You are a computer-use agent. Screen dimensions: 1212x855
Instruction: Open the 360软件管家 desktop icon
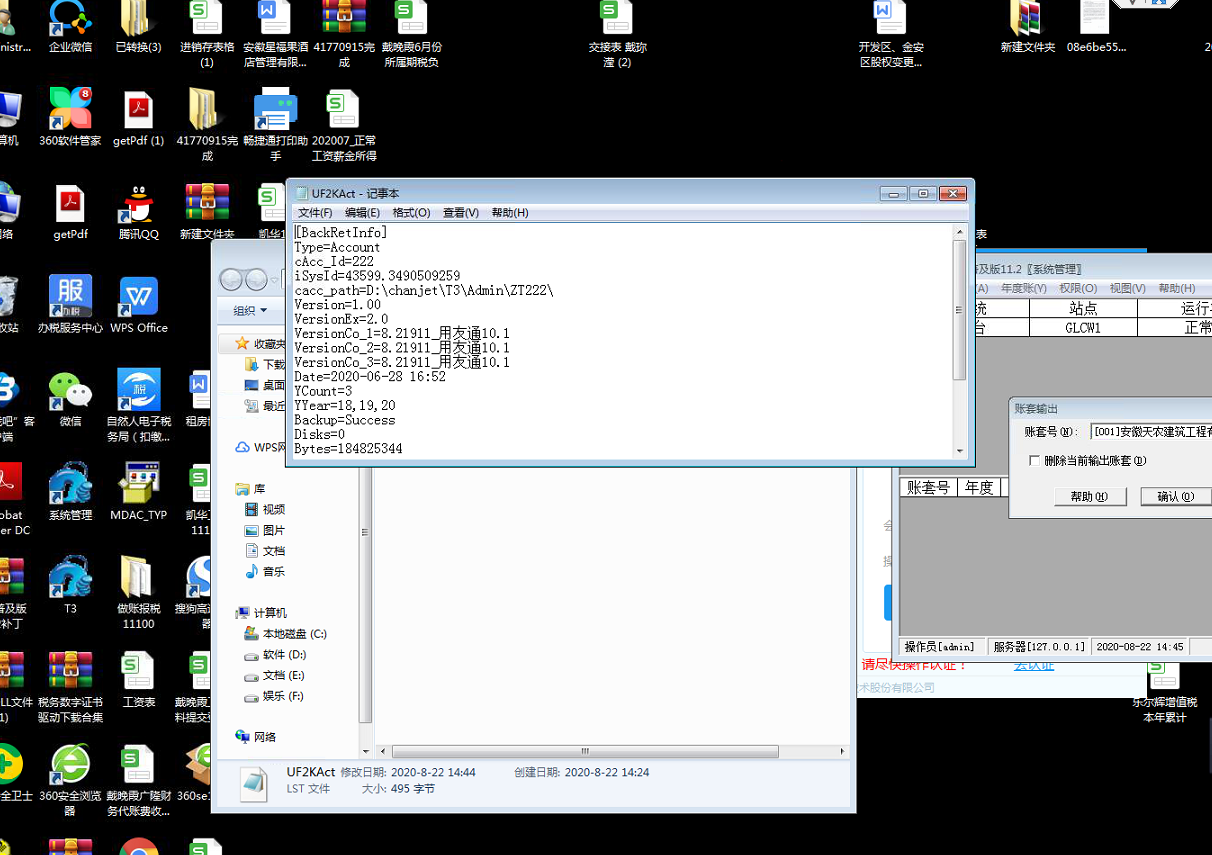[70, 117]
